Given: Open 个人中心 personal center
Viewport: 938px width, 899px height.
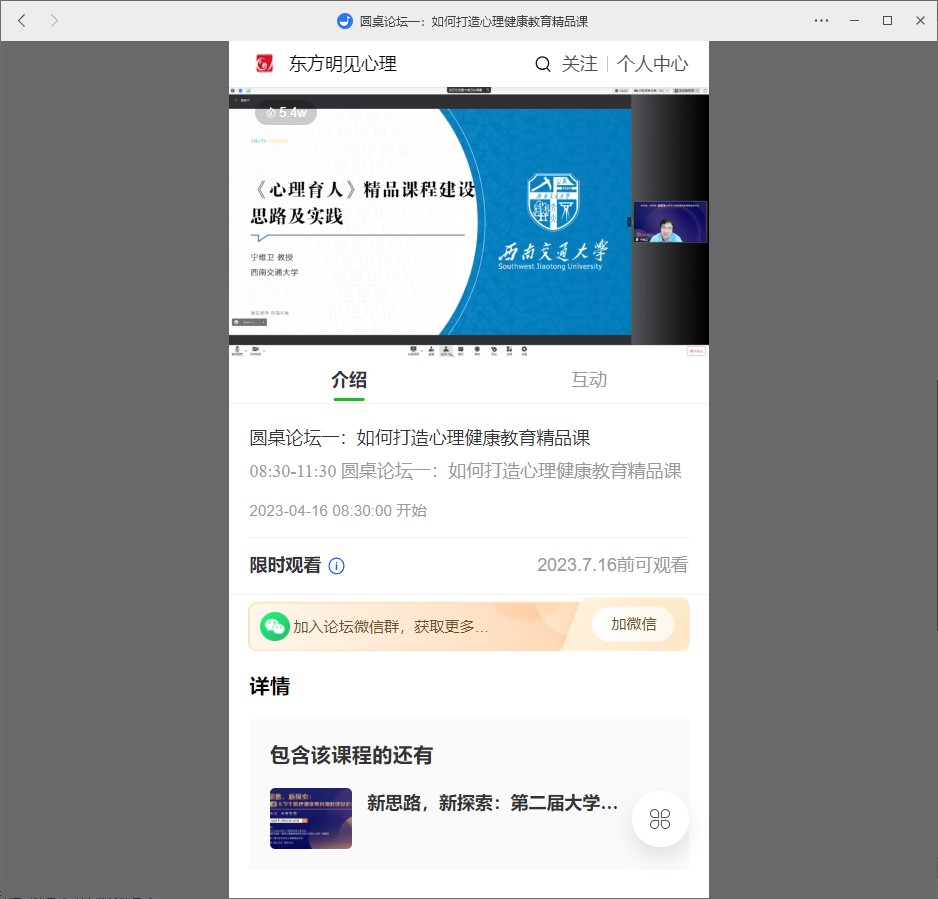Looking at the screenshot, I should pyautogui.click(x=652, y=64).
